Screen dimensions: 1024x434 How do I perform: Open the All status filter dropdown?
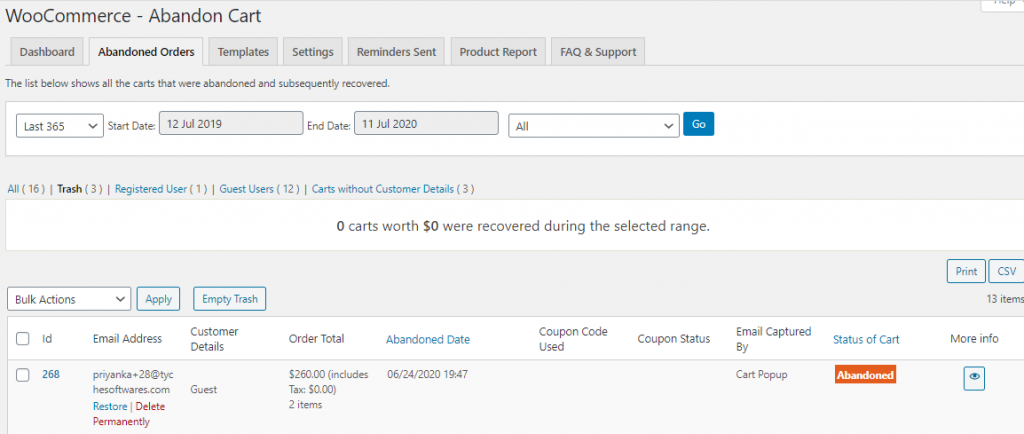click(x=594, y=127)
